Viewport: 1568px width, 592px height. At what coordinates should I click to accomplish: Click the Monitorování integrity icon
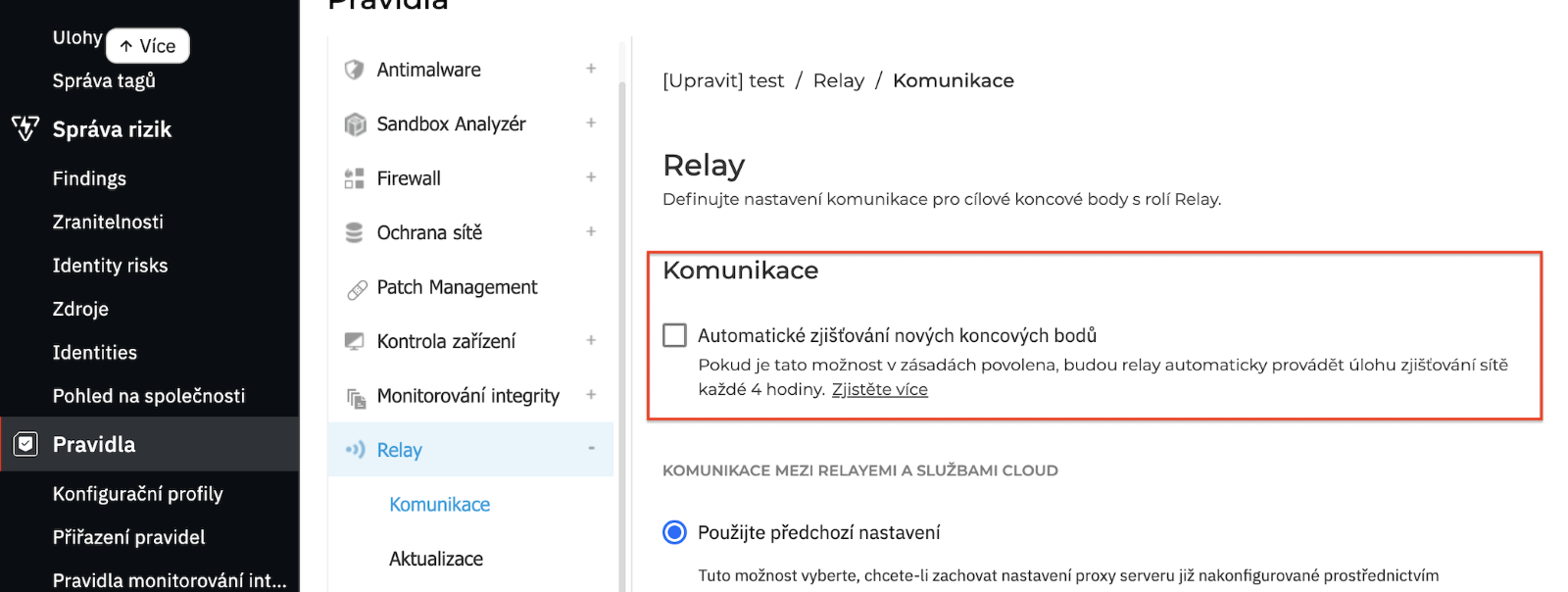[356, 397]
